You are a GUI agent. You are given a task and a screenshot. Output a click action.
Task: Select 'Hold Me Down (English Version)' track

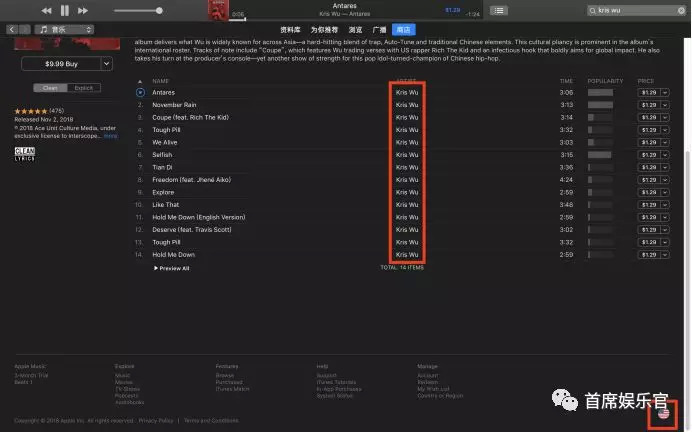tap(199, 218)
